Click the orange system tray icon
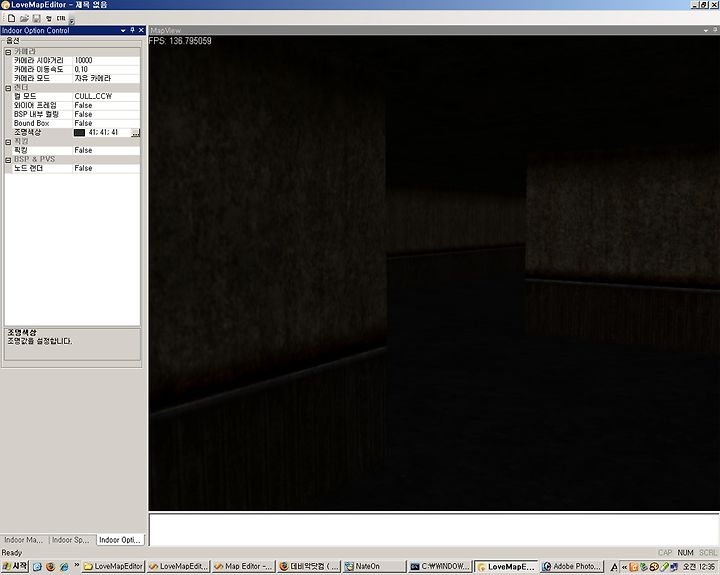Viewport: 720px width, 575px height. [634, 567]
